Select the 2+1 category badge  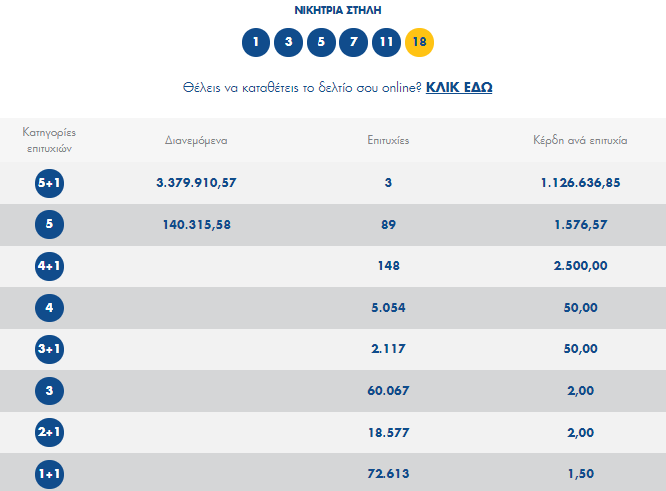point(49,432)
